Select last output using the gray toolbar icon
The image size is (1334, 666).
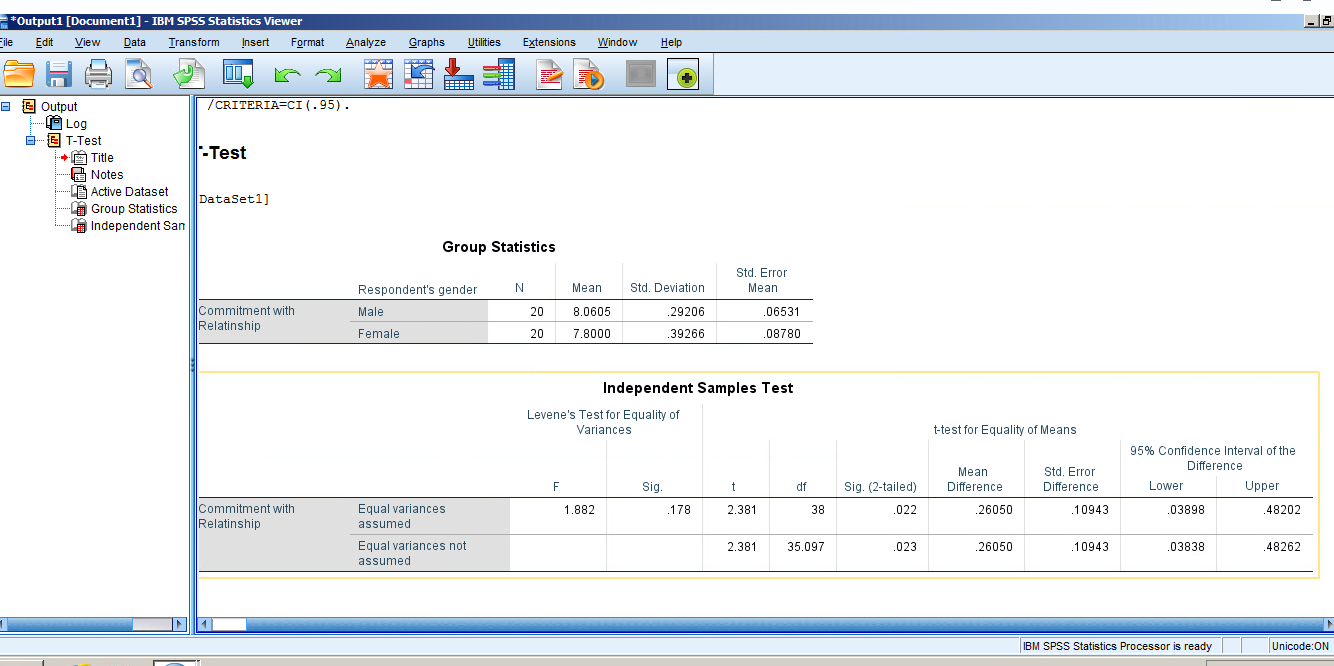point(640,73)
